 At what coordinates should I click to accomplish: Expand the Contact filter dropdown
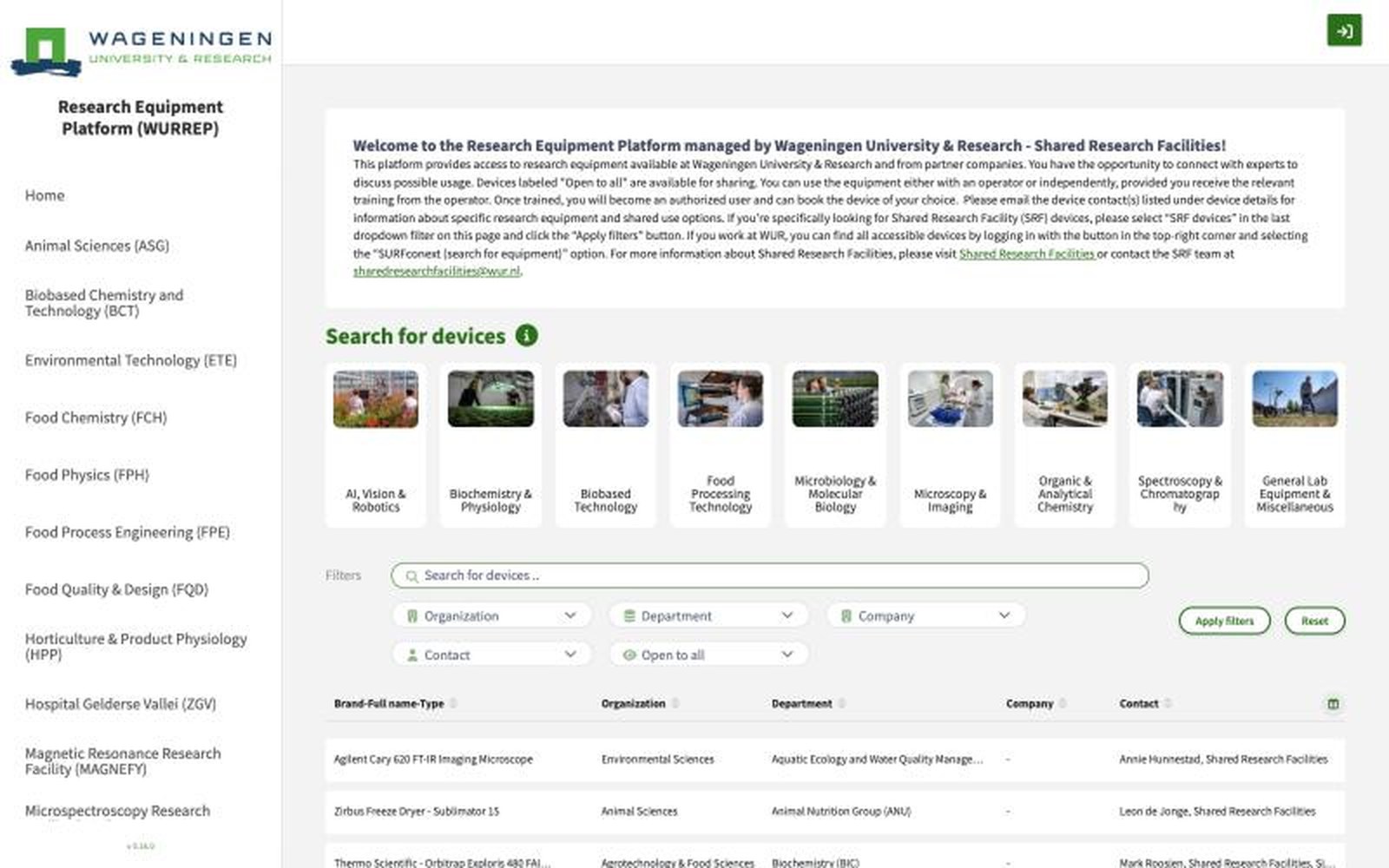(x=491, y=654)
